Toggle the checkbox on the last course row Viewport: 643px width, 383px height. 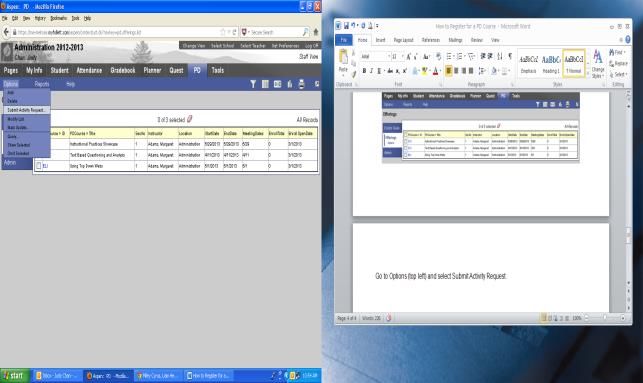click(x=39, y=166)
